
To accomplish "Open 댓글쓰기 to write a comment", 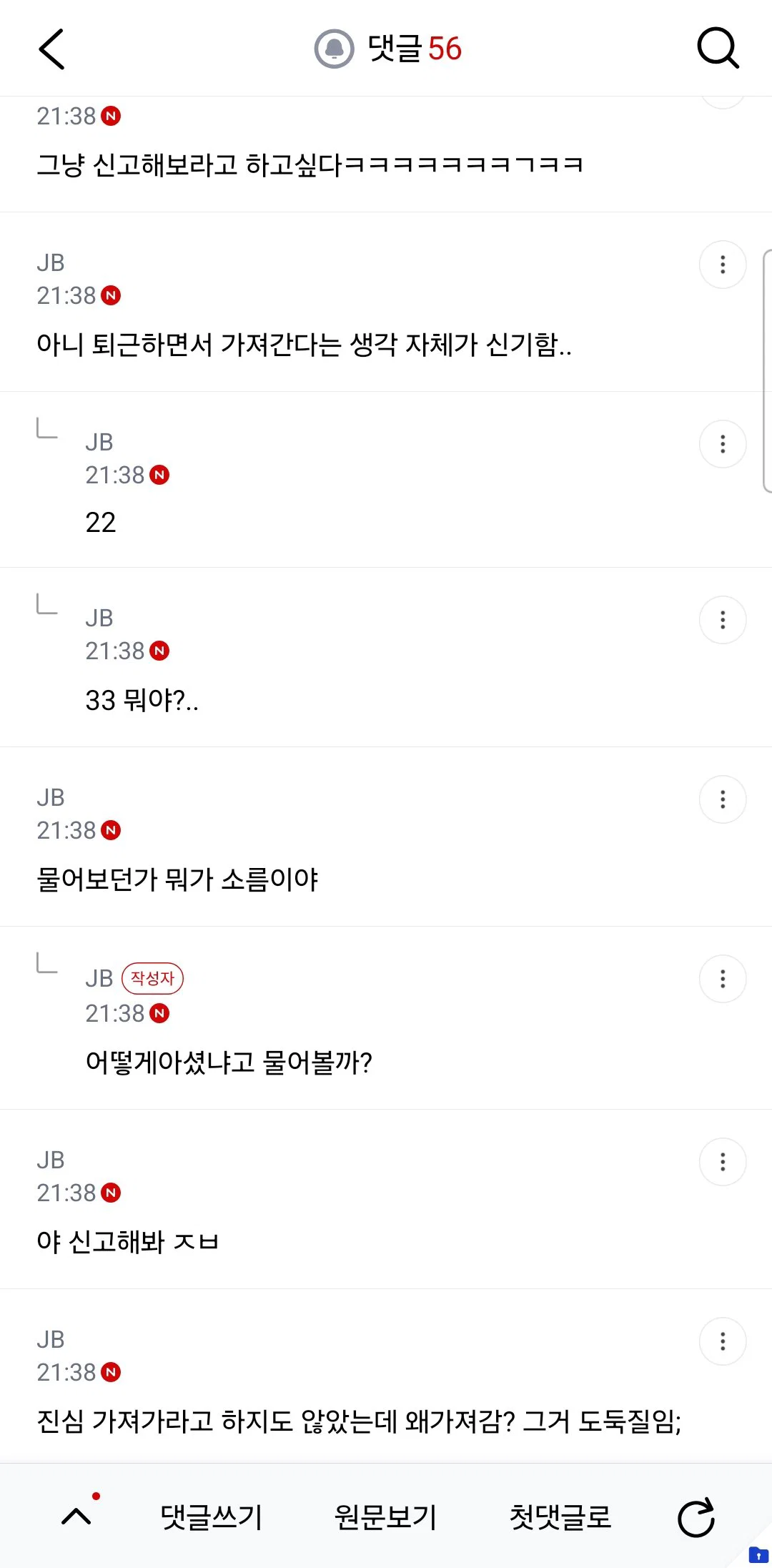I will point(212,1517).
